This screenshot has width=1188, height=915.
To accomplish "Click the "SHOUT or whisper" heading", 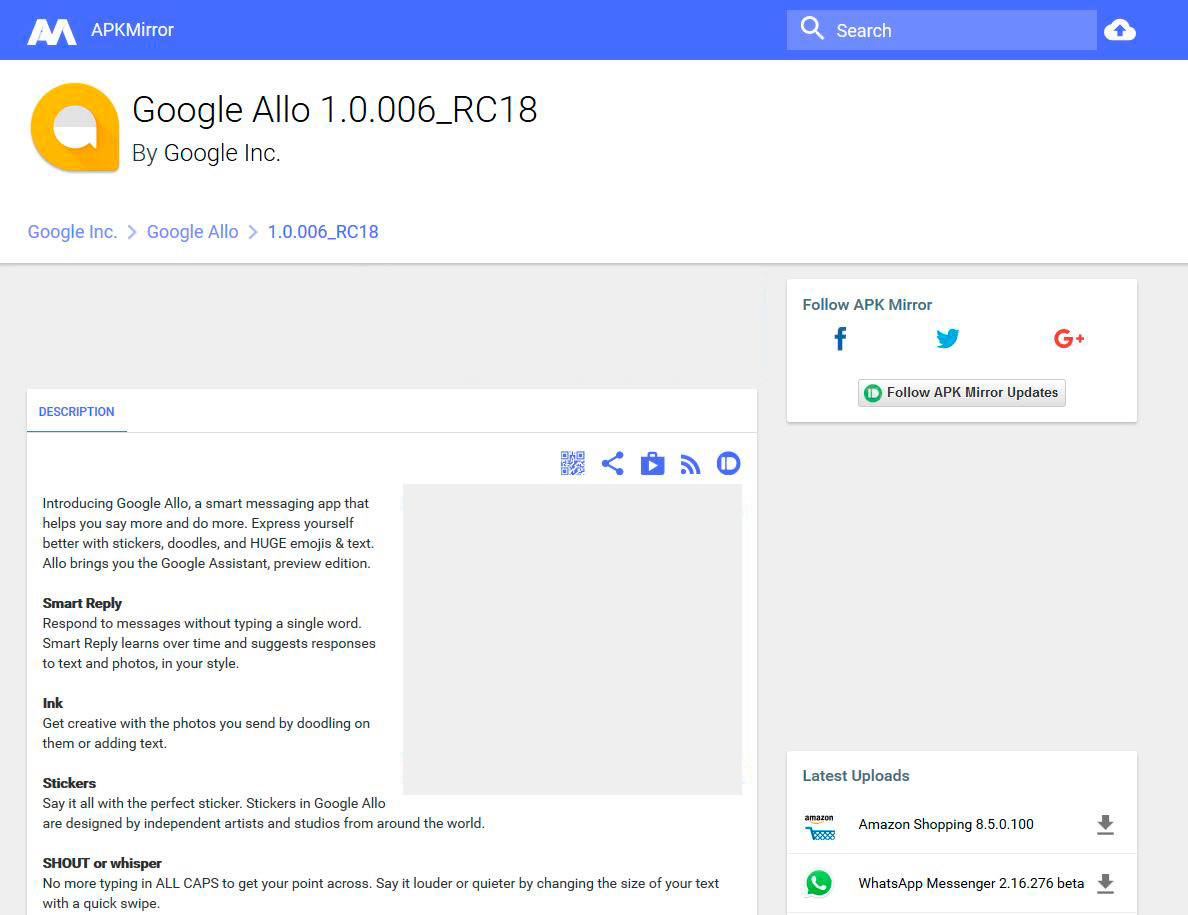I will pos(102,863).
